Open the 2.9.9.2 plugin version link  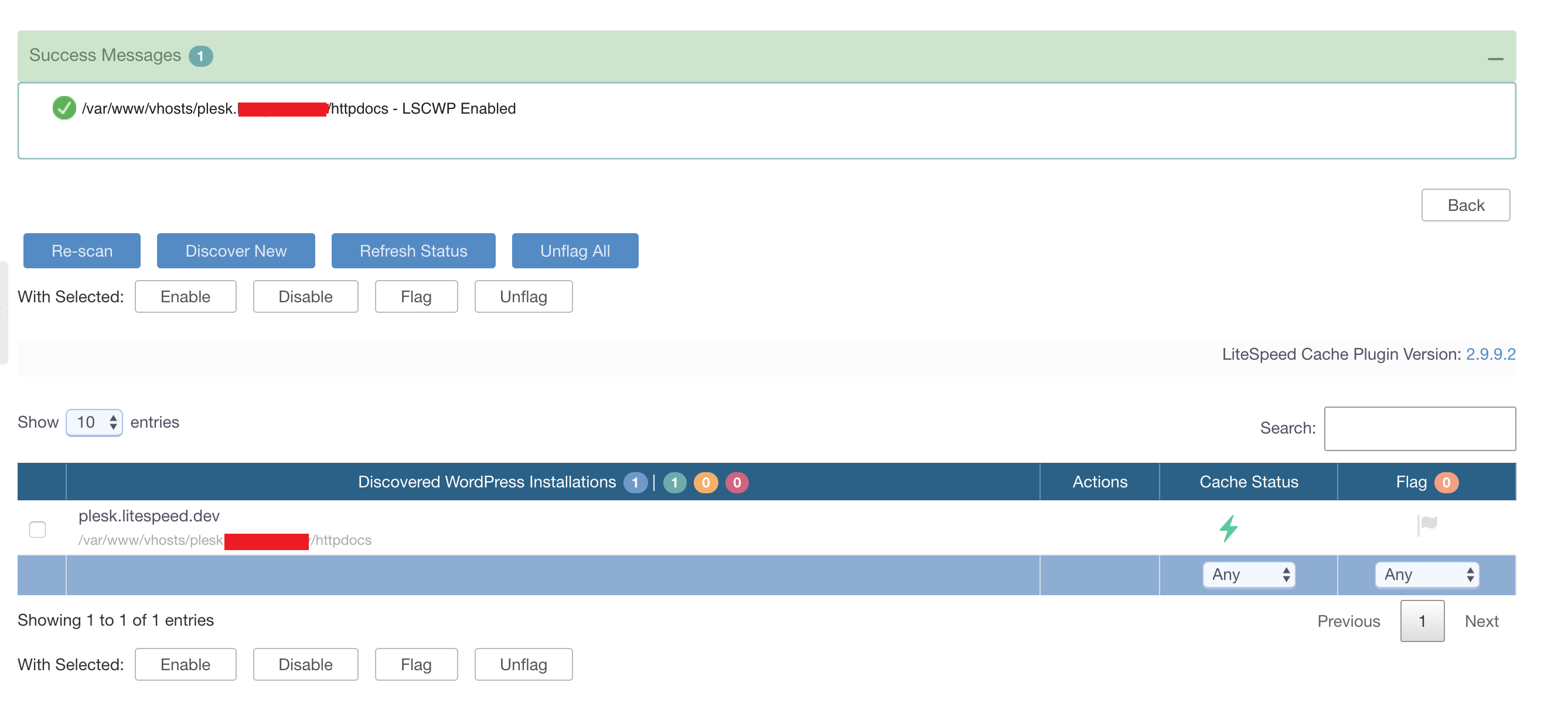(1490, 354)
